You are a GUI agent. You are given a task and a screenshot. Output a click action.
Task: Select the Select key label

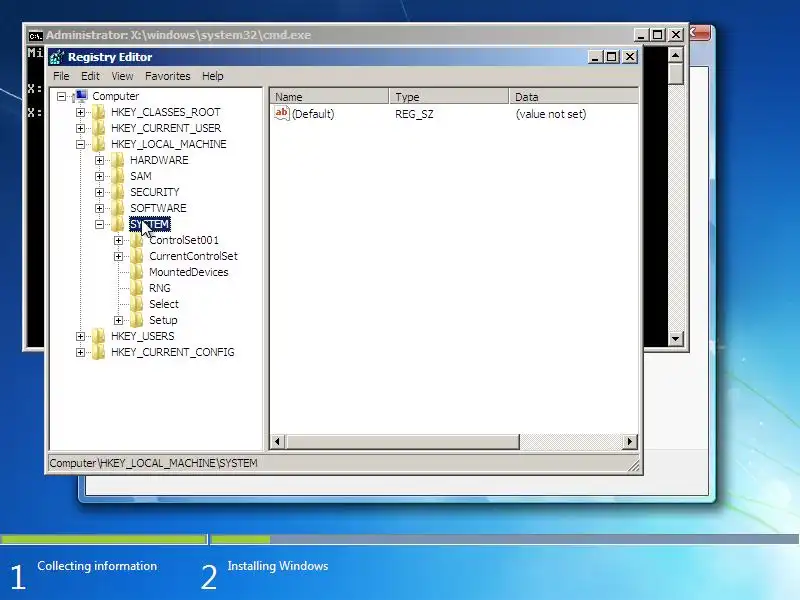coord(164,304)
